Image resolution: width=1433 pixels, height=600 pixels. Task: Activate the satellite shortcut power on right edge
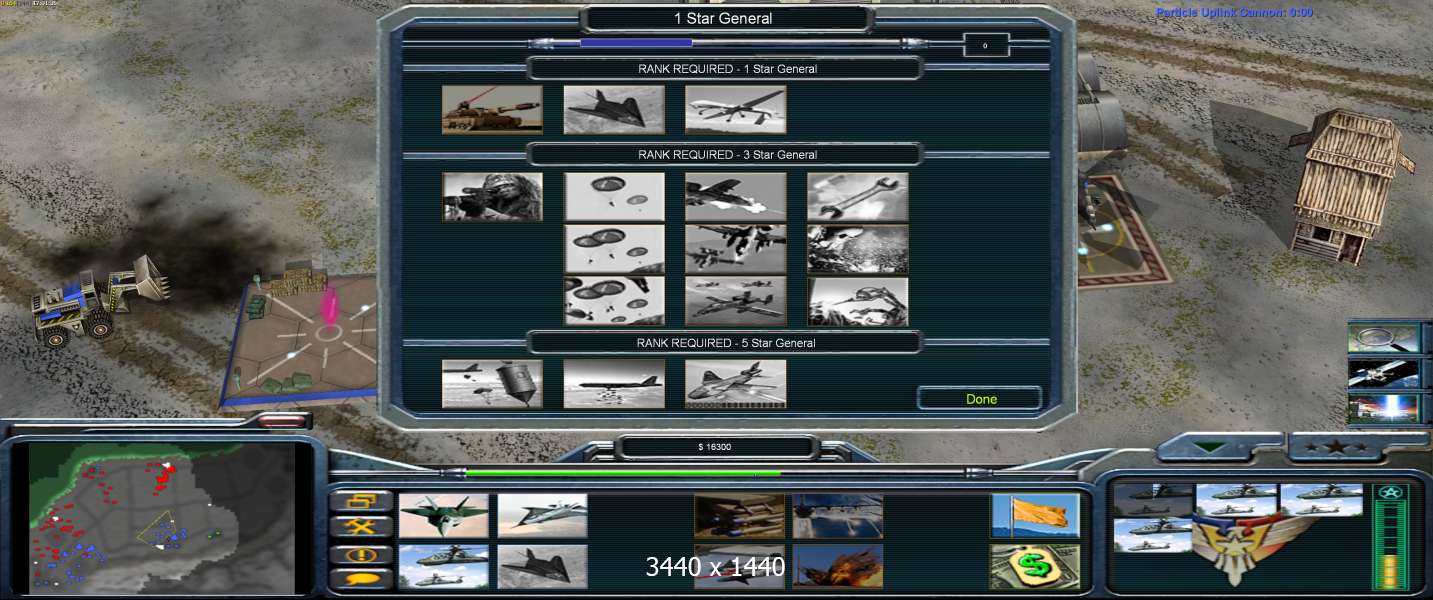click(1384, 373)
